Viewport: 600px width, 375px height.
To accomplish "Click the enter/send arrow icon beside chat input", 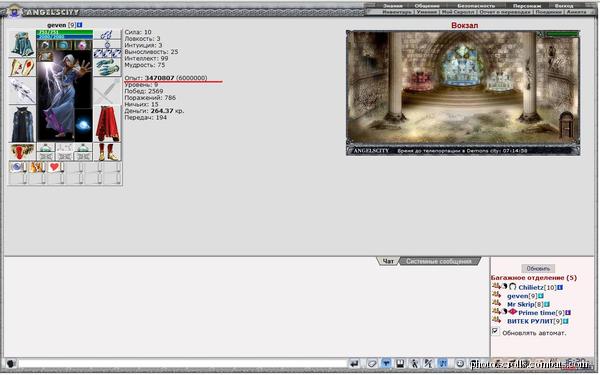I will 354,364.
